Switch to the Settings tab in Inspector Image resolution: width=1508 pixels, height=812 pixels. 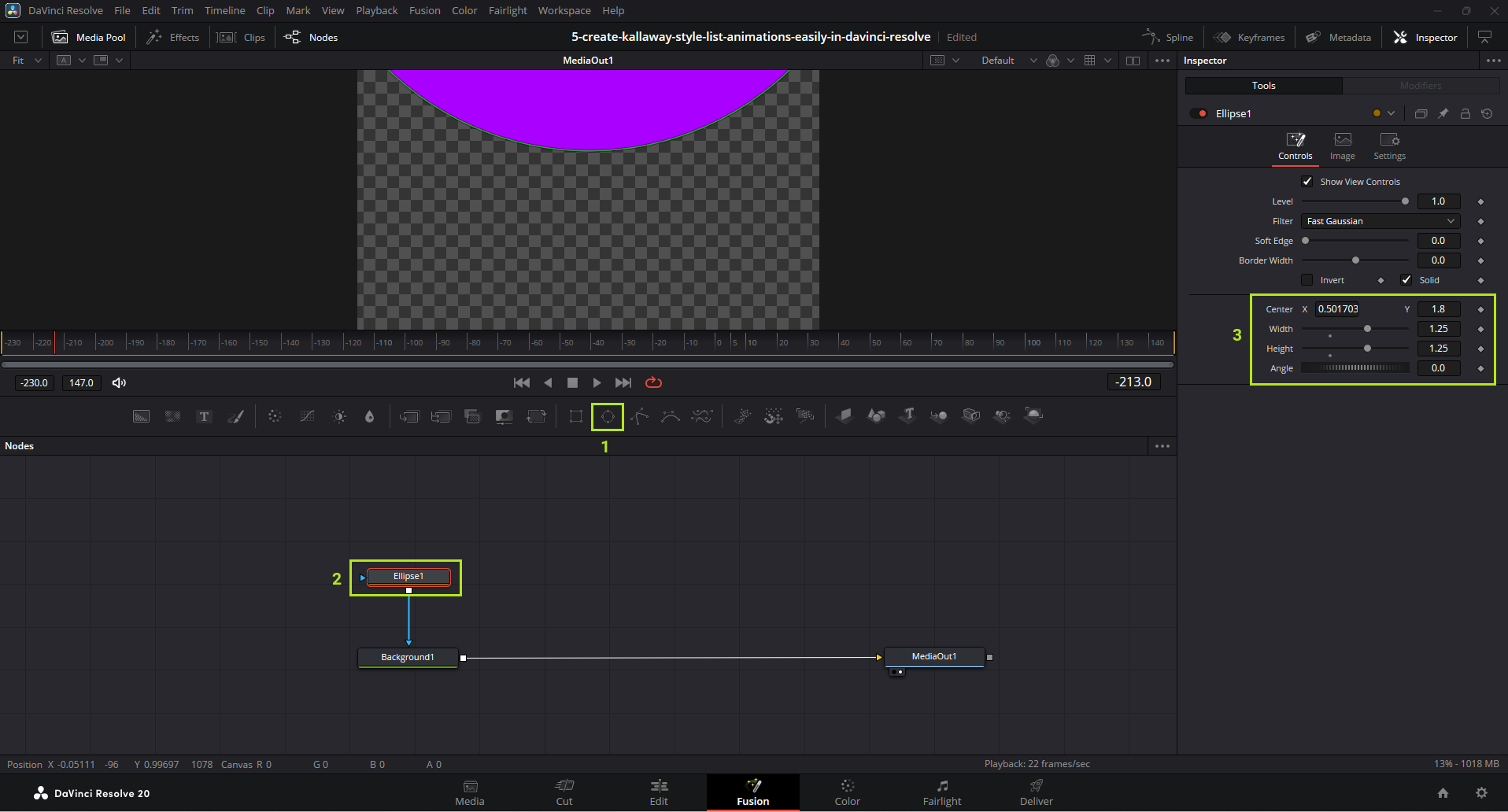pyautogui.click(x=1389, y=146)
